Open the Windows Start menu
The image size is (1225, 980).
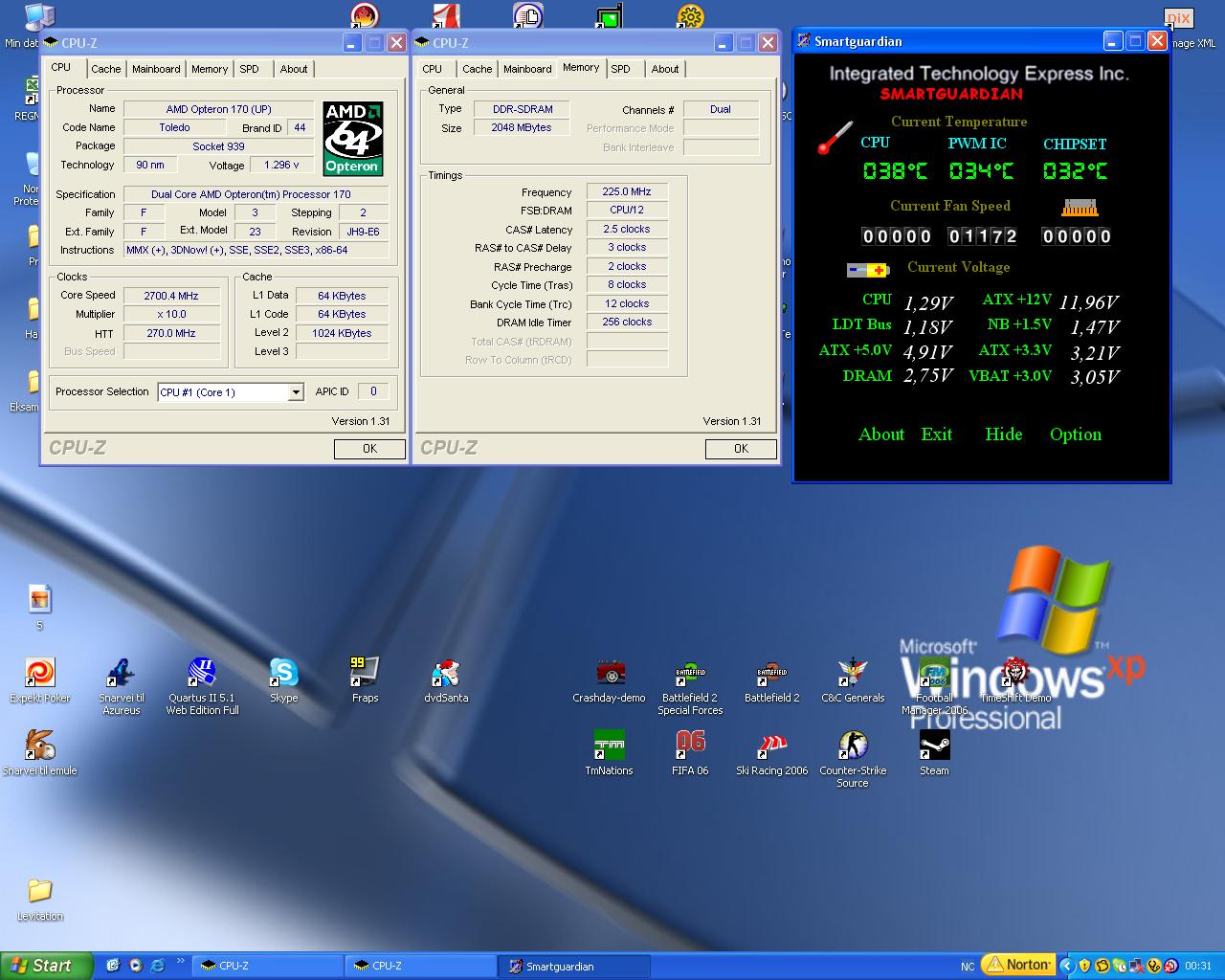coord(46,966)
